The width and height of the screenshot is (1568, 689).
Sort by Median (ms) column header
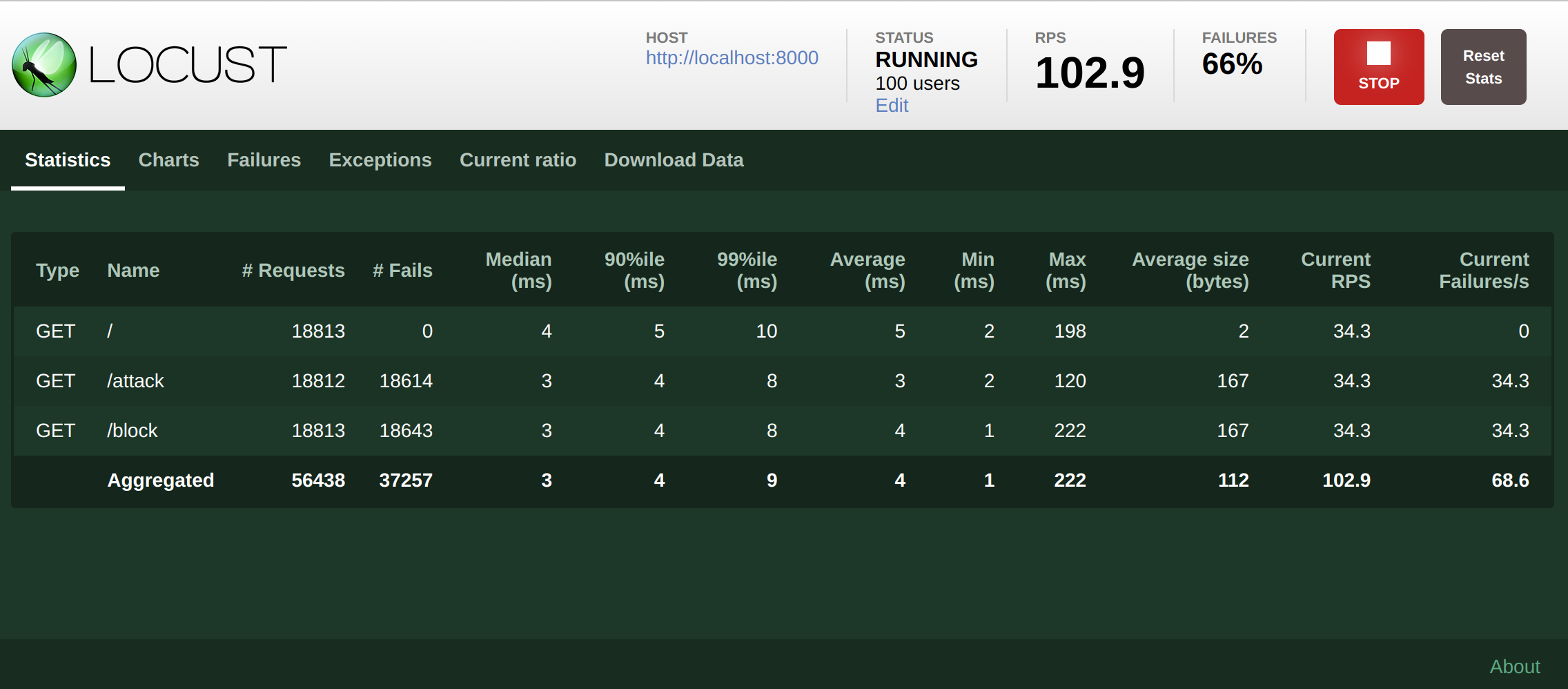click(518, 271)
